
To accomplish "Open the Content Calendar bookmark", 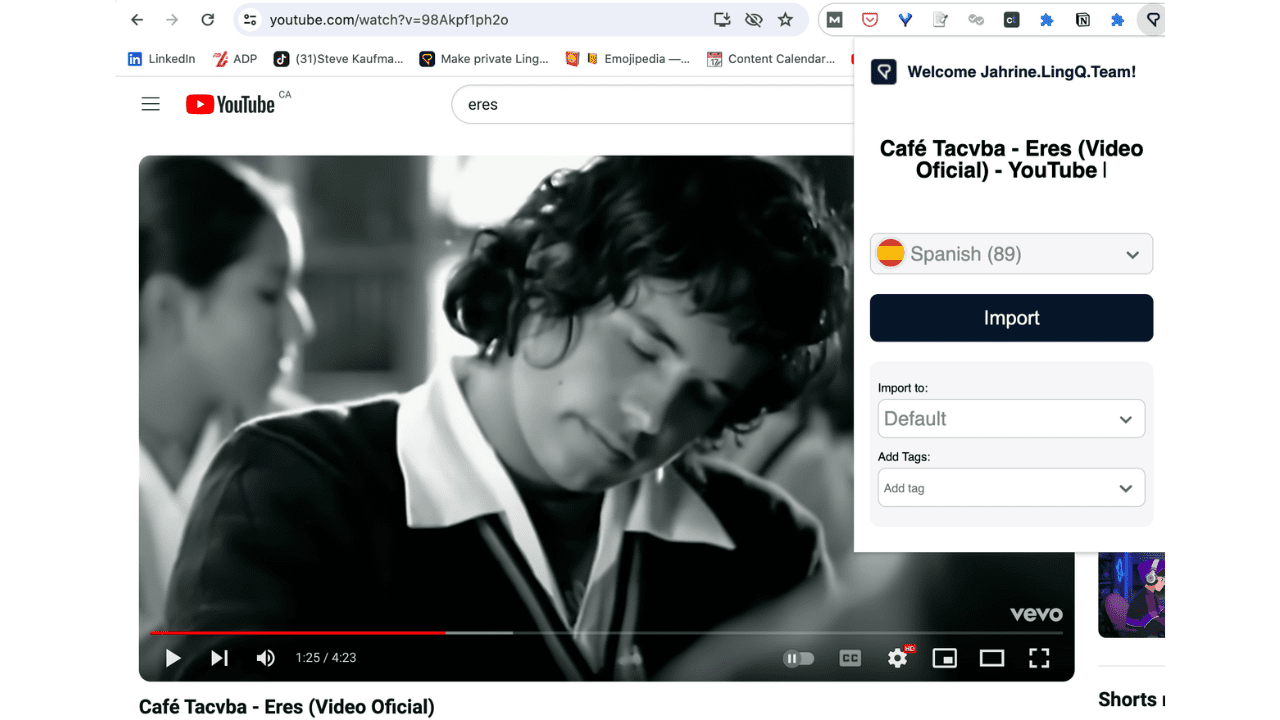I will point(770,59).
